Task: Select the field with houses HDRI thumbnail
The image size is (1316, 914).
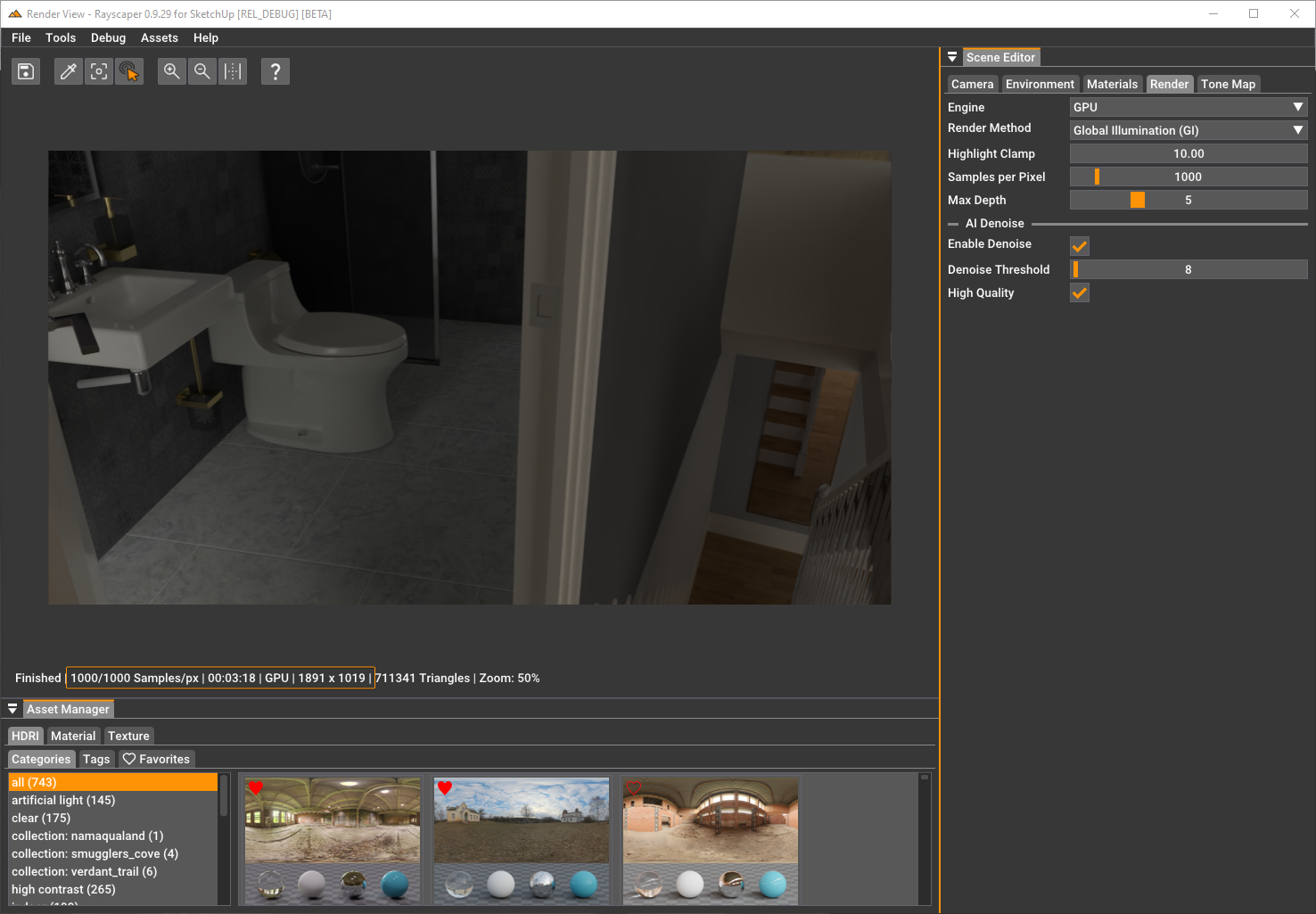Action: [522, 840]
